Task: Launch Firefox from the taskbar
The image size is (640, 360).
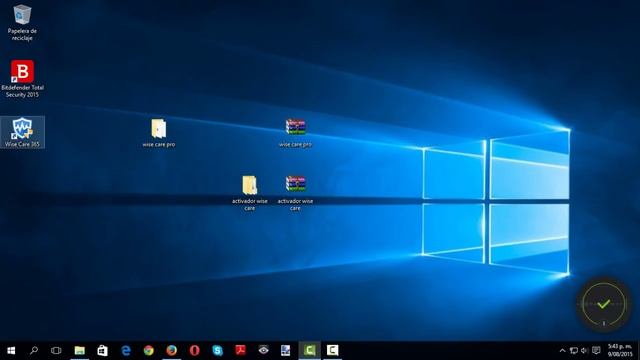Action: (x=171, y=351)
